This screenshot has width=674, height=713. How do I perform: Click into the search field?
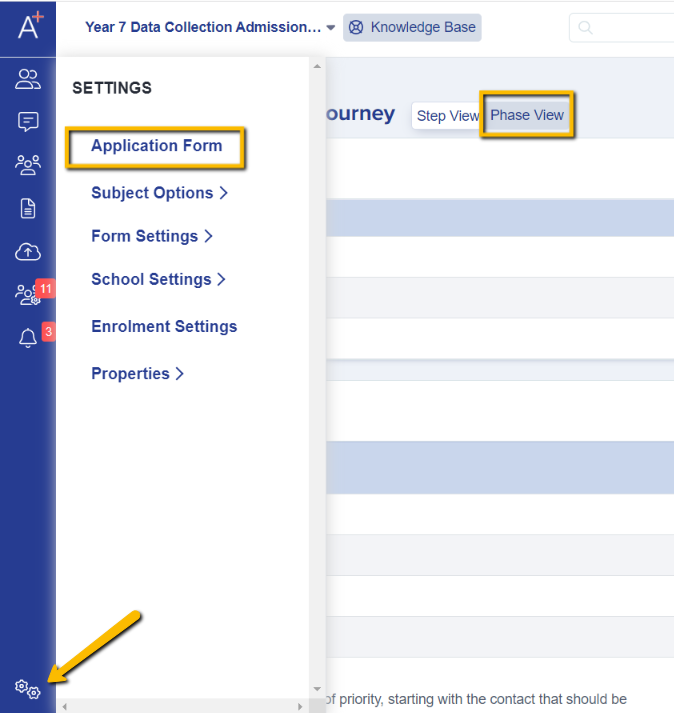622,28
